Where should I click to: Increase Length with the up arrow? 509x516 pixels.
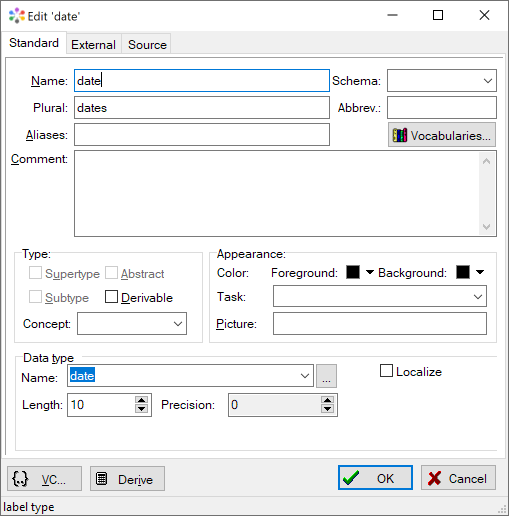pyautogui.click(x=142, y=400)
